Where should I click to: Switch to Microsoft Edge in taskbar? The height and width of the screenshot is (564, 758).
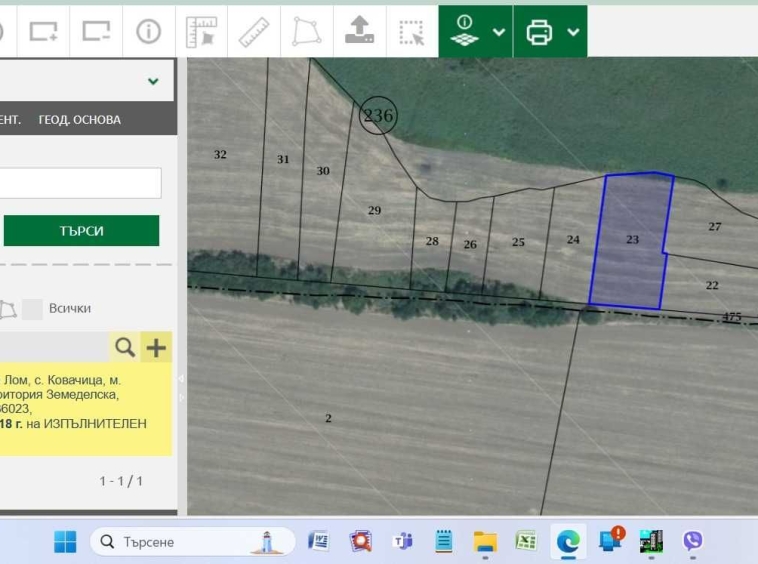coord(568,541)
